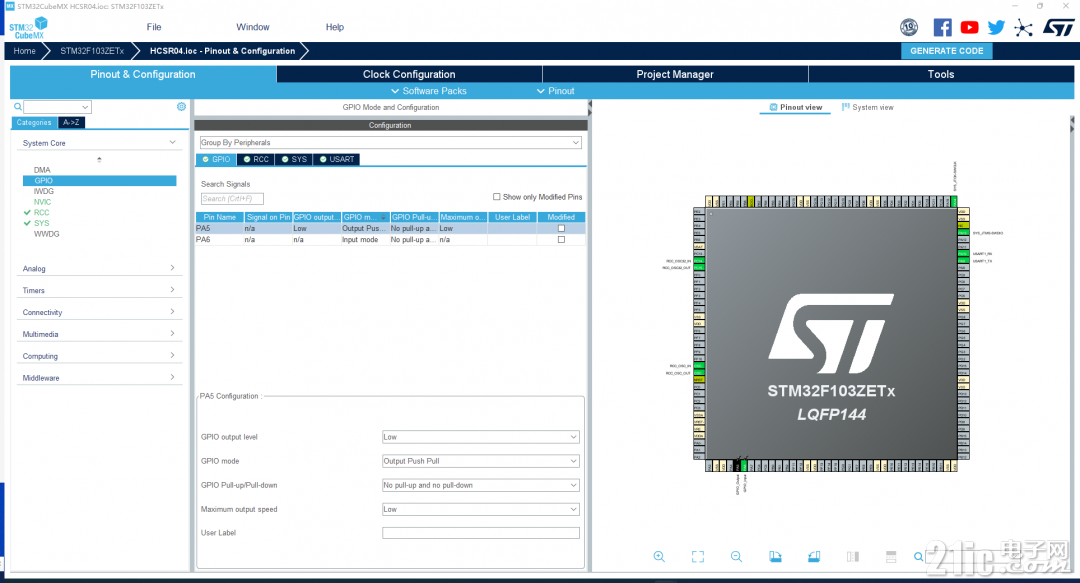Click the User Label input field
This screenshot has width=1080, height=583.
coord(481,533)
